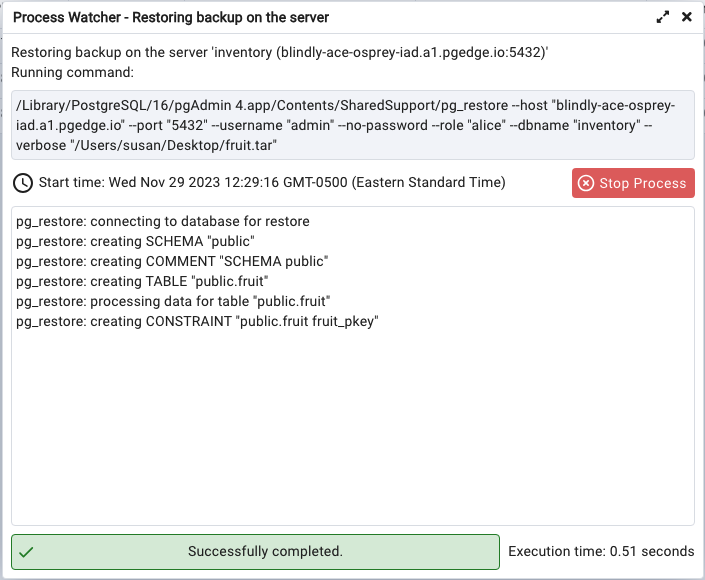Click the processing data for table log line
The height and width of the screenshot is (580, 705).
(173, 301)
